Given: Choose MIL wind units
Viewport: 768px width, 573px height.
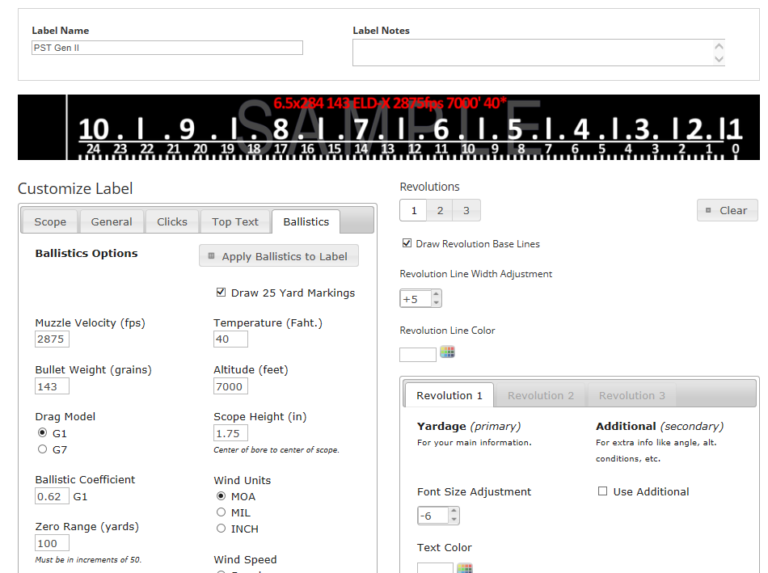Looking at the screenshot, I should [220, 512].
